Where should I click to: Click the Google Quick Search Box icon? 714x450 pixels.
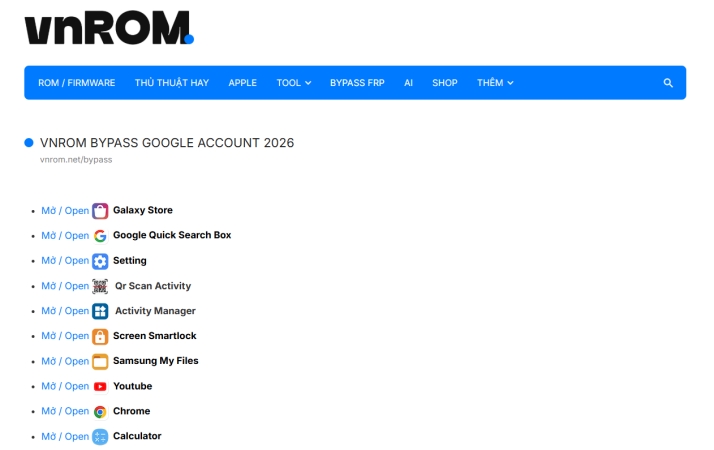coord(100,236)
